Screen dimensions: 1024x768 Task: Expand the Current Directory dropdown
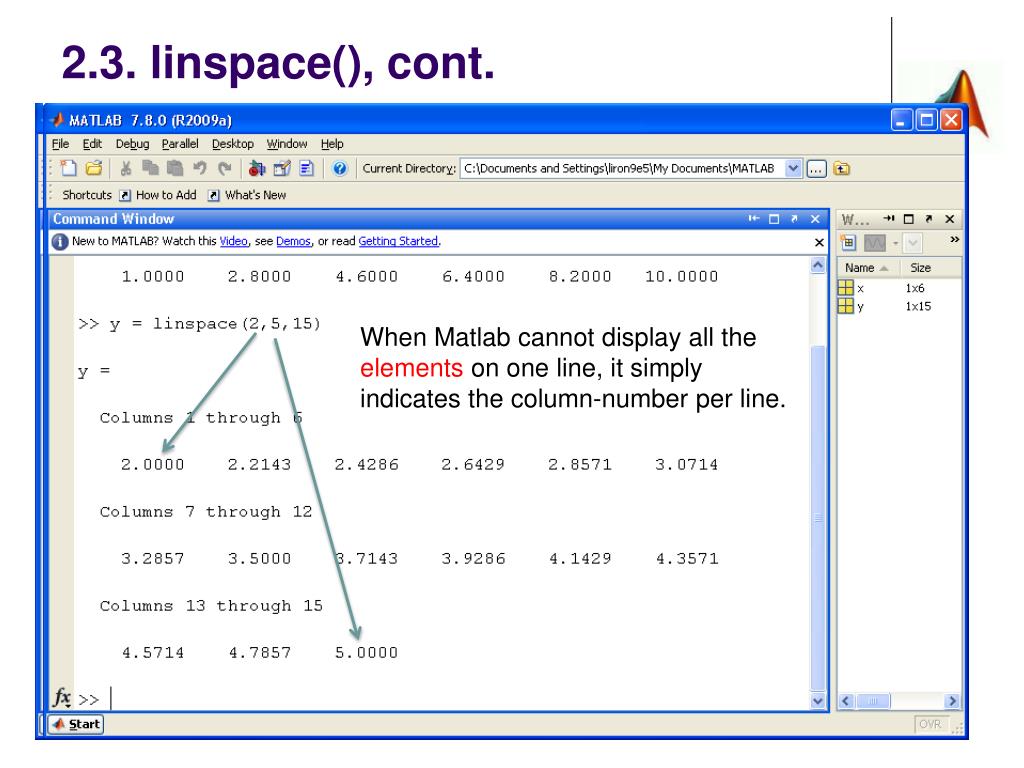pyautogui.click(x=793, y=168)
